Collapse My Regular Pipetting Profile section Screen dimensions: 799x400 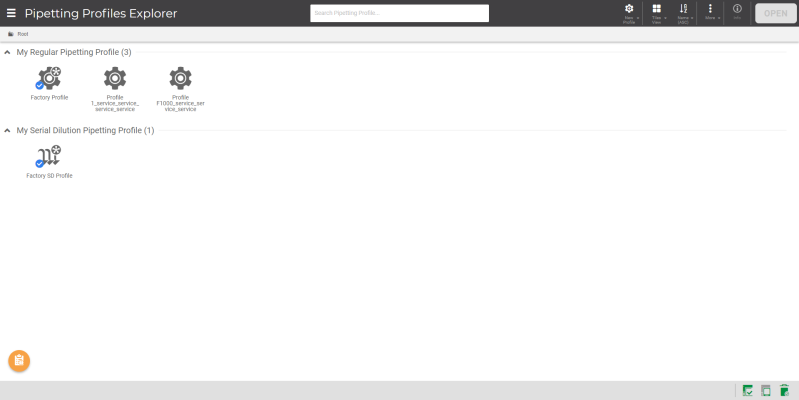(7, 52)
